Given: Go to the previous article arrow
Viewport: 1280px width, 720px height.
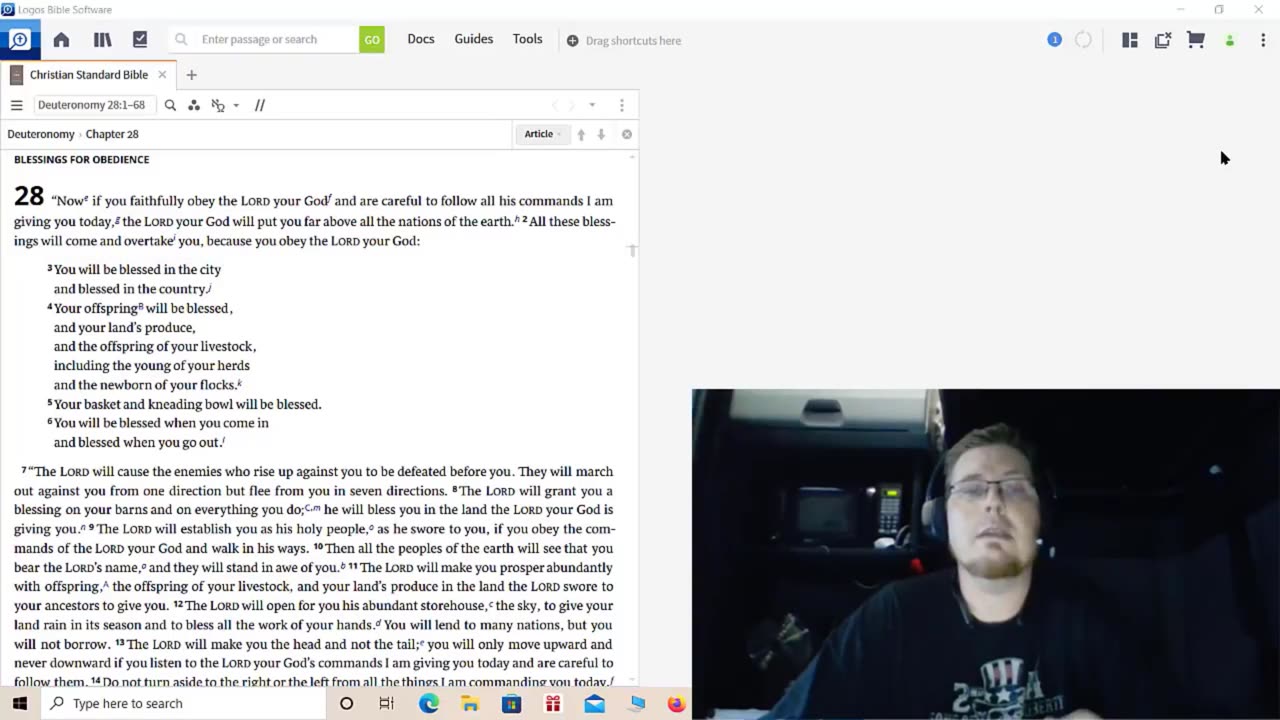Looking at the screenshot, I should pyautogui.click(x=581, y=134).
